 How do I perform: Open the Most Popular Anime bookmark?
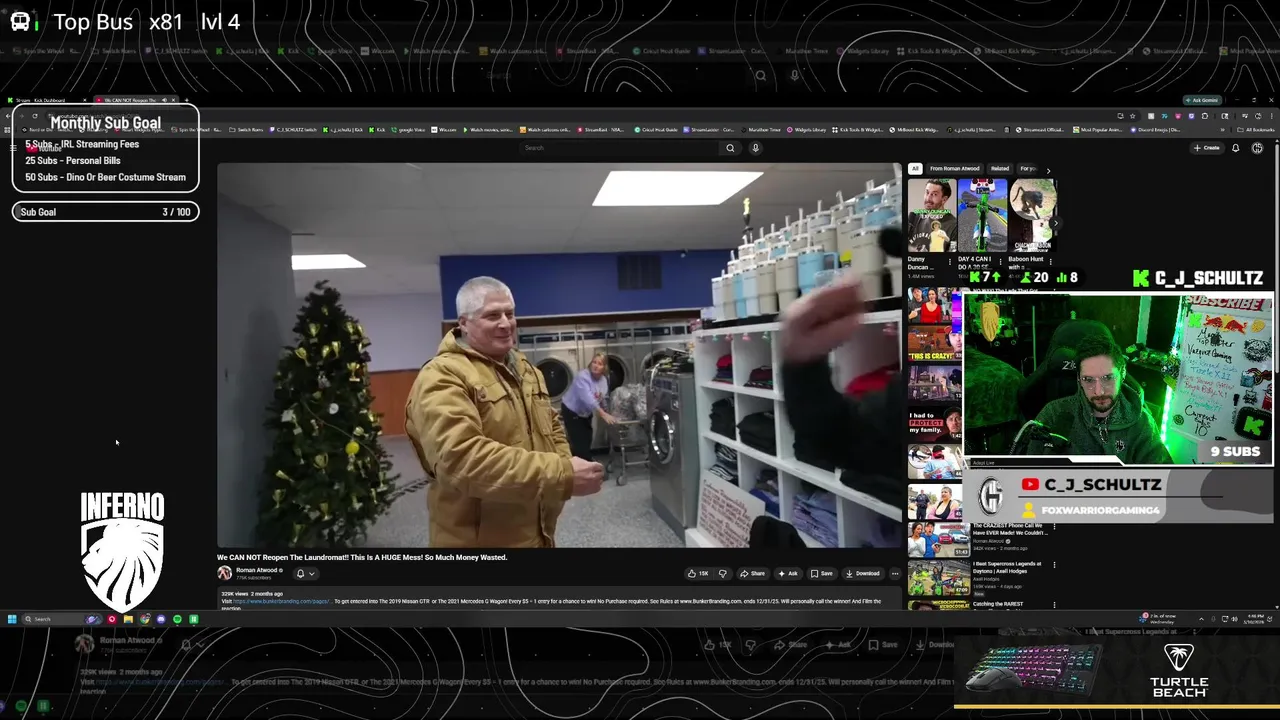1098,130
